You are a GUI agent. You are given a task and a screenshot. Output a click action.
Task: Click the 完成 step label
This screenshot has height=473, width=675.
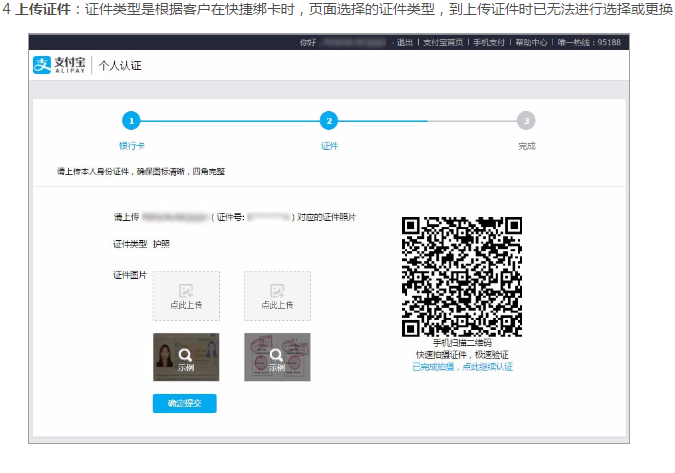pos(526,146)
